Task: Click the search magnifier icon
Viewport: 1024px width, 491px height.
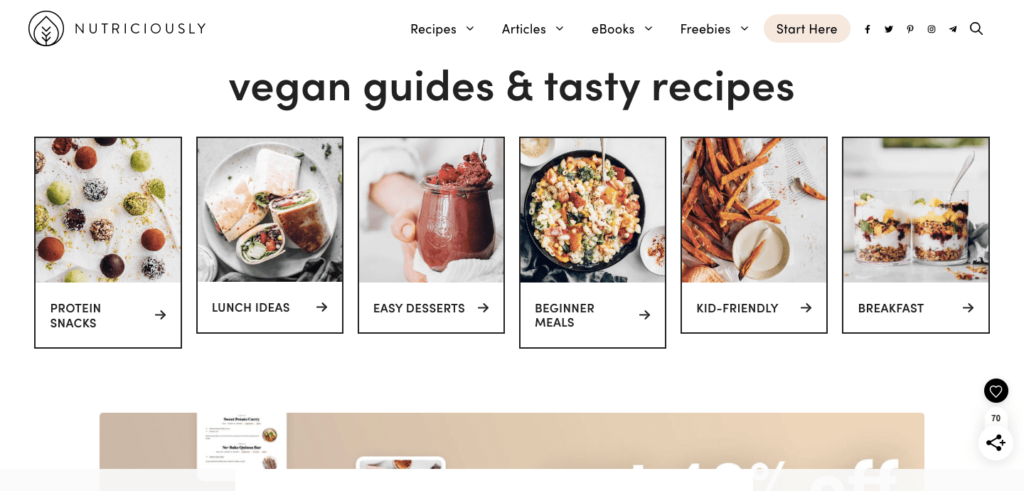Action: [976, 29]
